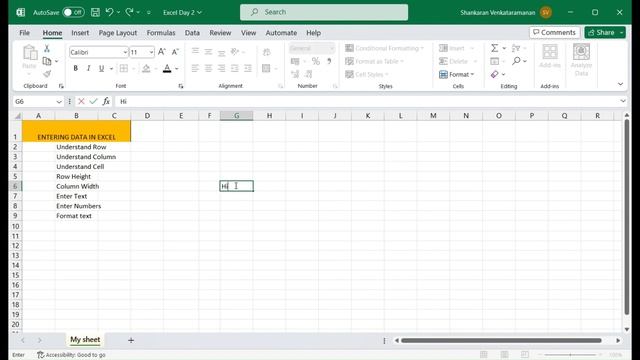
Task: Click the Borders icon
Action: (x=124, y=69)
